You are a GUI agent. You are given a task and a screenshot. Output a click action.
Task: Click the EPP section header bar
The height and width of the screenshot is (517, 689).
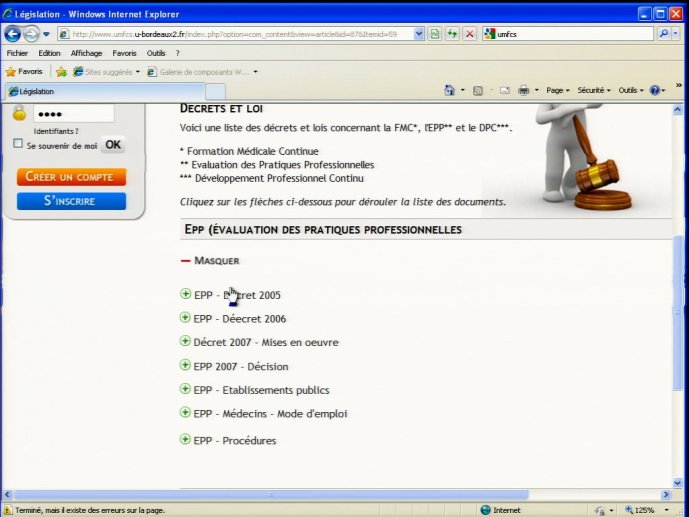(426, 229)
